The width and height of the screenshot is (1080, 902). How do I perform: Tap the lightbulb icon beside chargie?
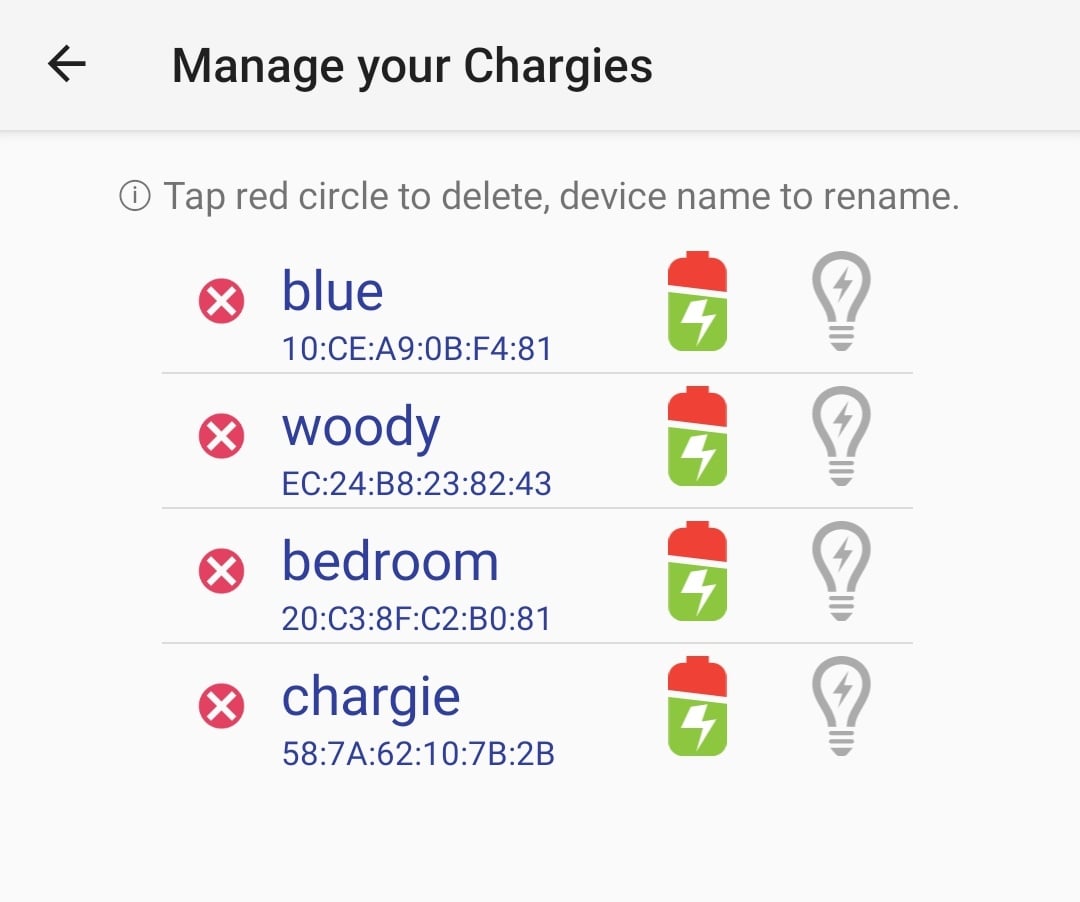point(842,706)
